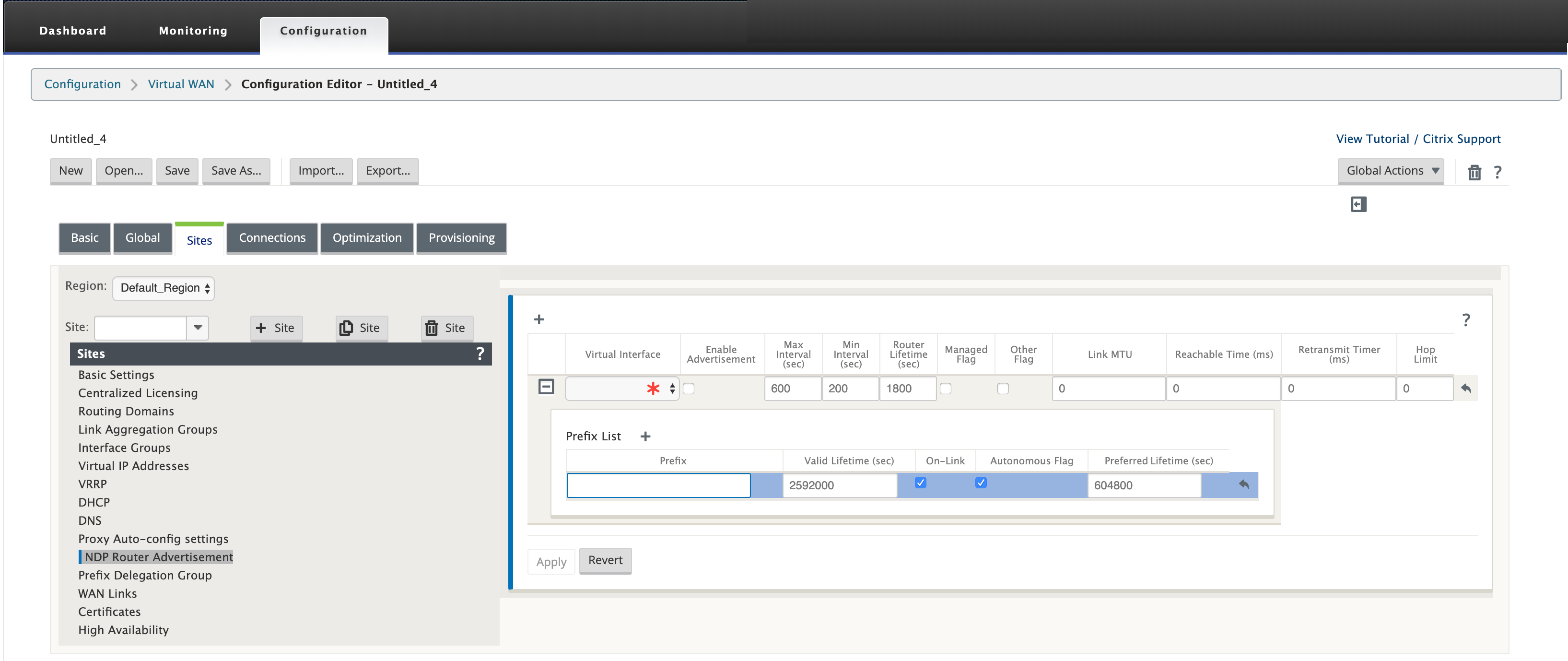The height and width of the screenshot is (661, 1568).
Task: Uncheck the On-Link prefix checkbox
Action: pyautogui.click(x=920, y=483)
